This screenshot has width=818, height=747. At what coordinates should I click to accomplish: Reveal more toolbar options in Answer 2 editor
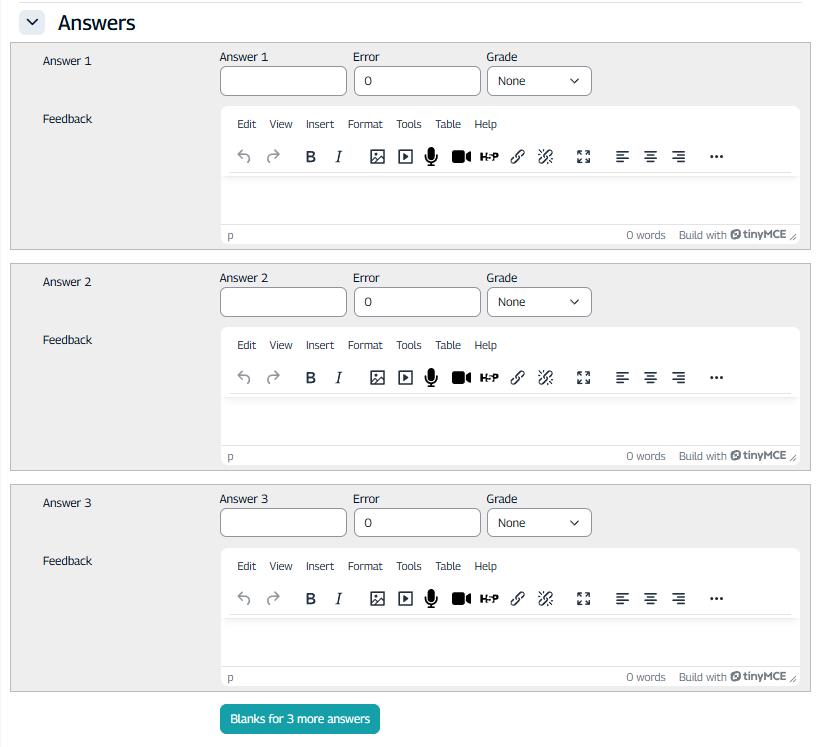pos(715,378)
